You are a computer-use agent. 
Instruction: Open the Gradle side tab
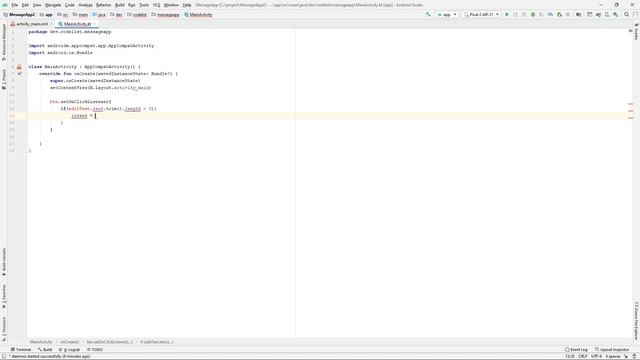(x=636, y=32)
